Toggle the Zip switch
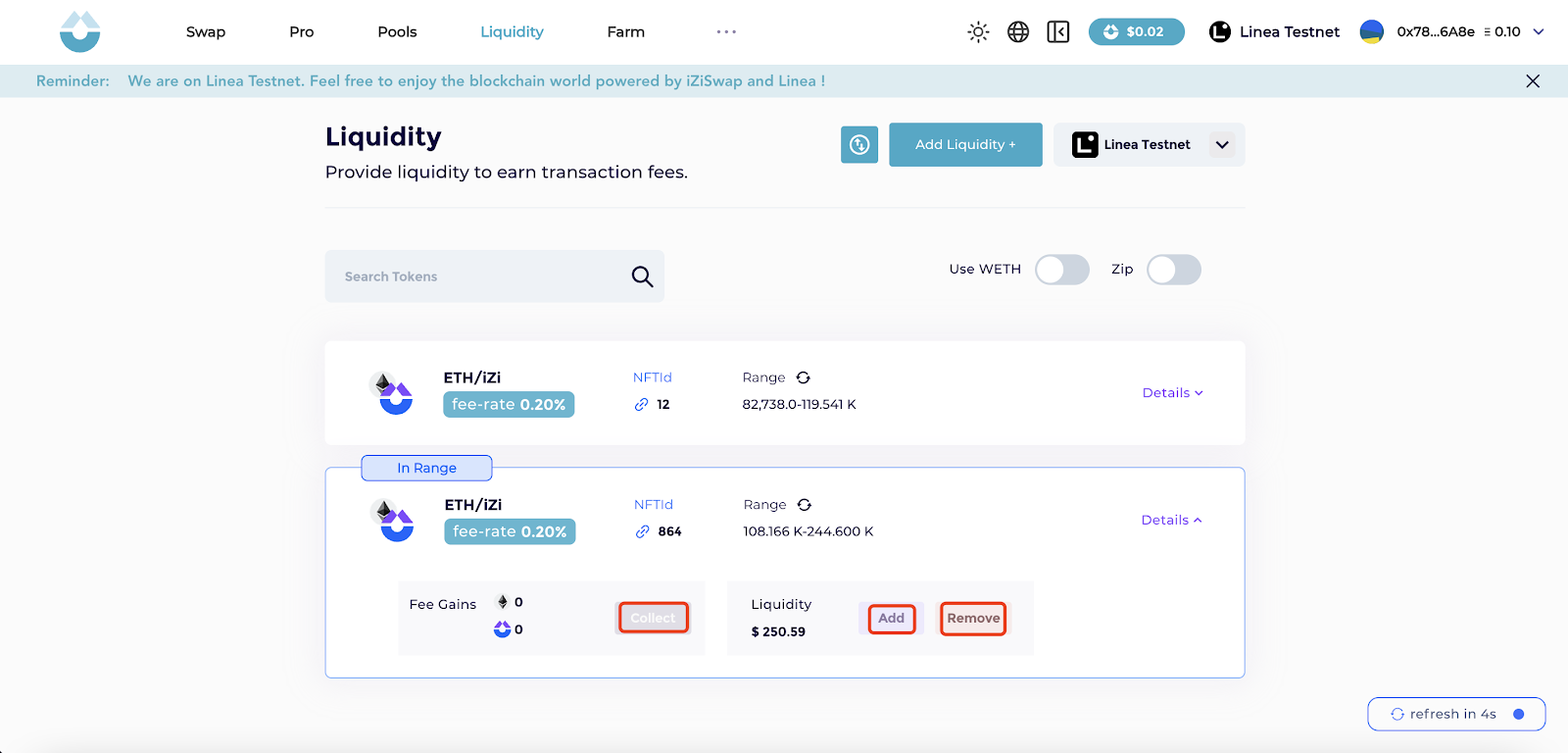The width and height of the screenshot is (1568, 753). coord(1173,270)
